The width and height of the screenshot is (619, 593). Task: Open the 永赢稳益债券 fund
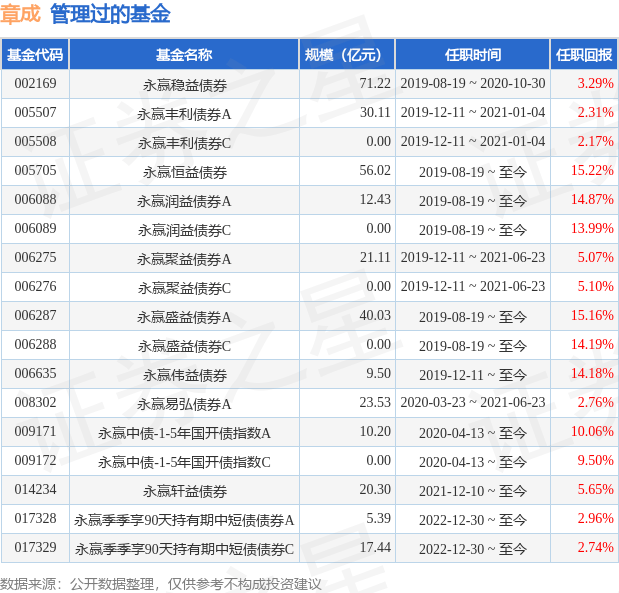(184, 84)
